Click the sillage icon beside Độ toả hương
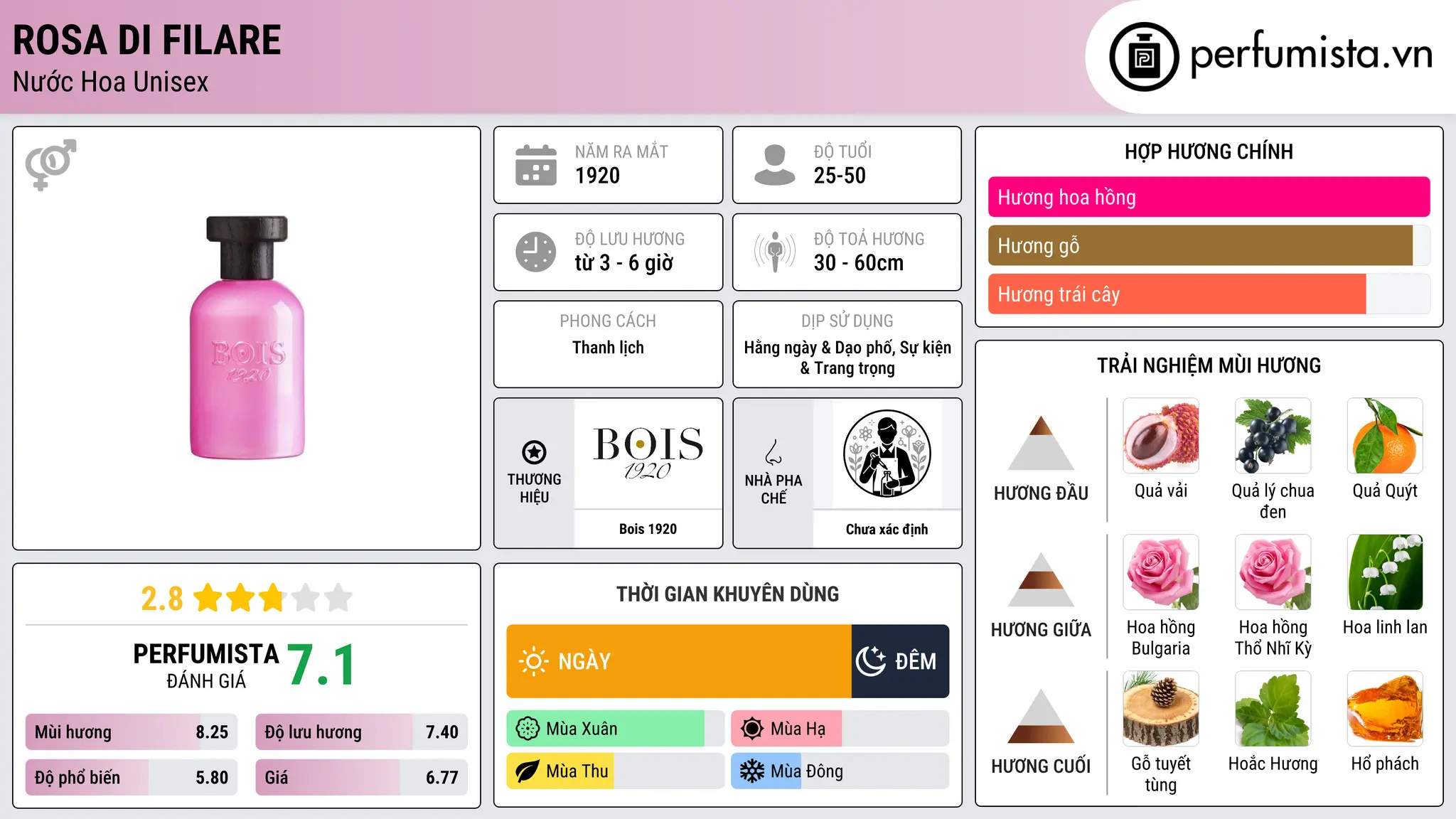This screenshot has height=819, width=1456. click(x=775, y=252)
